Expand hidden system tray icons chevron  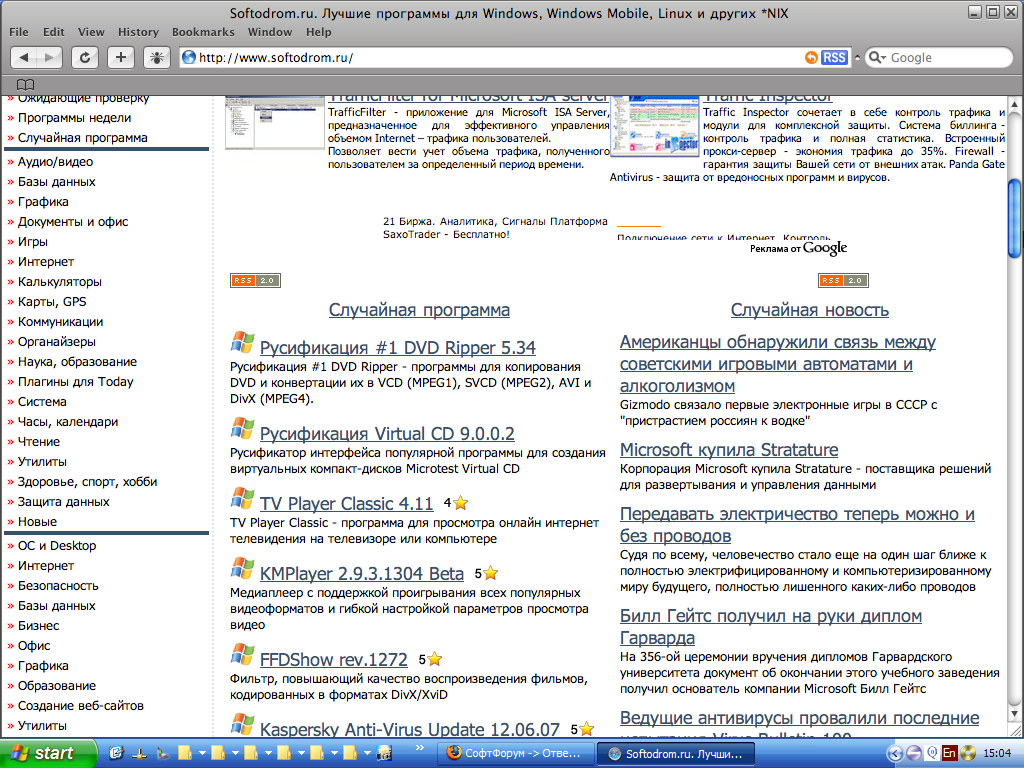[x=895, y=754]
